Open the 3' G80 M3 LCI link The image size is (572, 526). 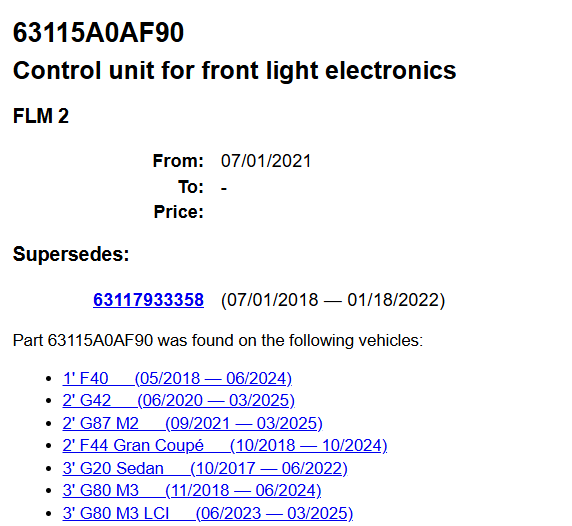pyautogui.click(x=208, y=513)
